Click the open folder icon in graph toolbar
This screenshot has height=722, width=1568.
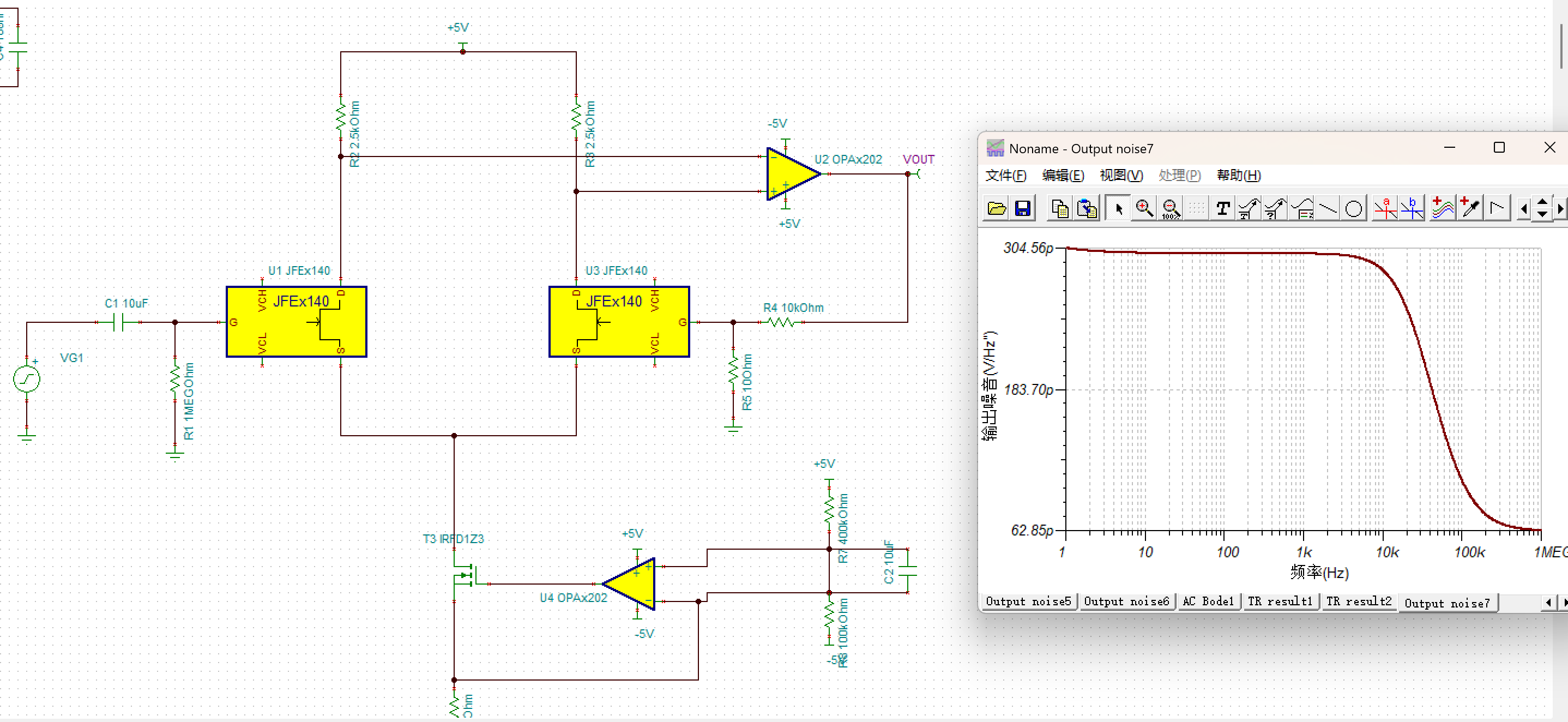997,209
